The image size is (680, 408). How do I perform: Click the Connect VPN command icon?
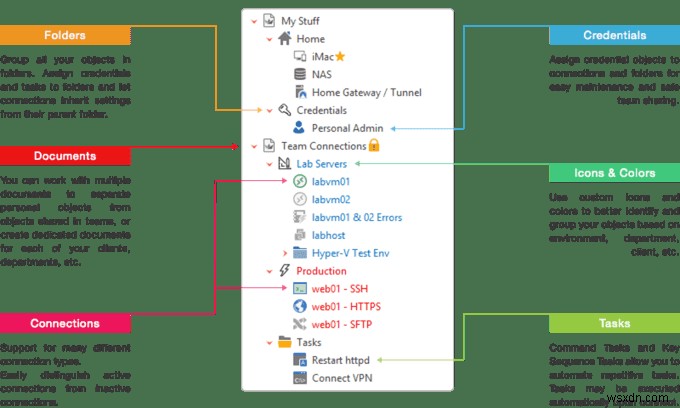(300, 378)
